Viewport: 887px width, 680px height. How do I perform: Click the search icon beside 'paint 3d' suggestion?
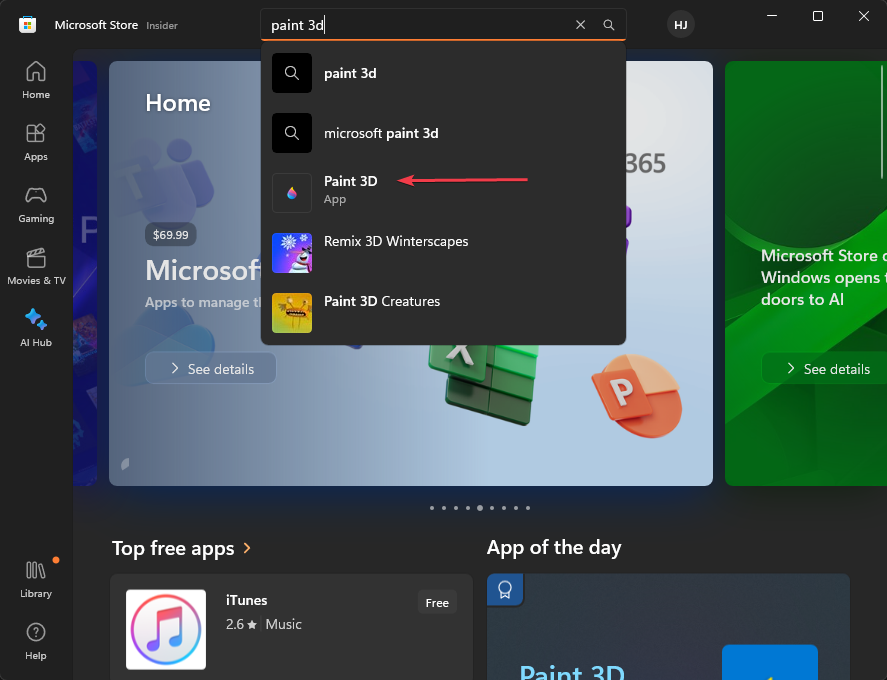point(292,73)
